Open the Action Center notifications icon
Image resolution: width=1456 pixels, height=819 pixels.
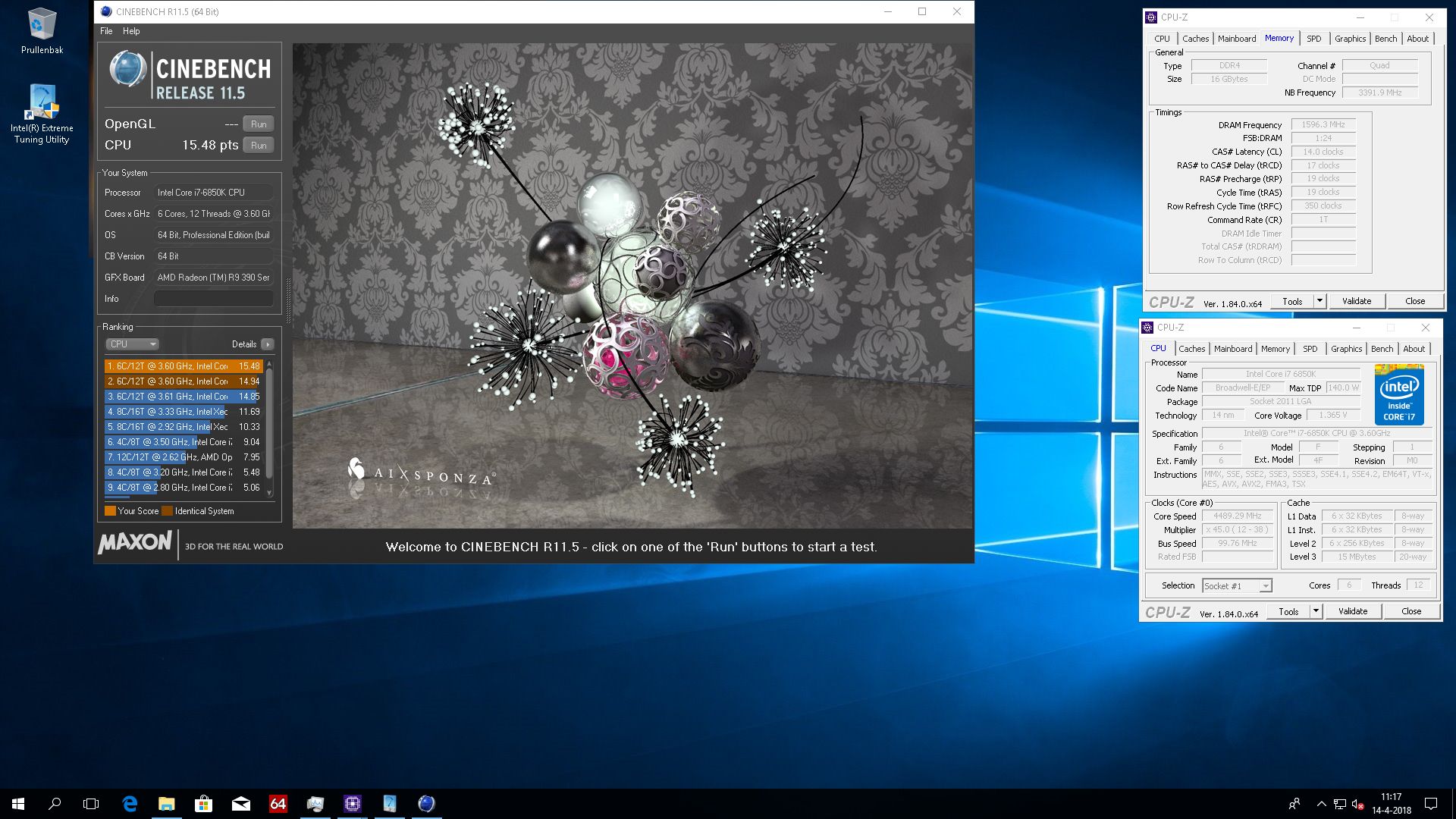pos(1431,804)
